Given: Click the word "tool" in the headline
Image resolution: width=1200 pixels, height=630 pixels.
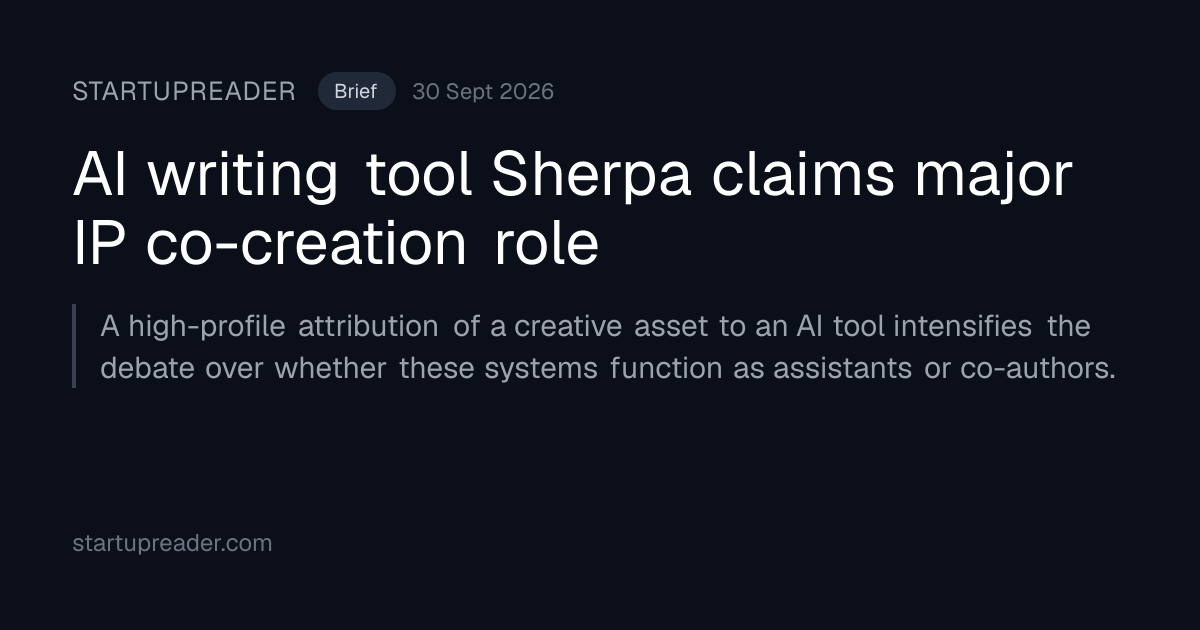Looking at the screenshot, I should tap(419, 176).
